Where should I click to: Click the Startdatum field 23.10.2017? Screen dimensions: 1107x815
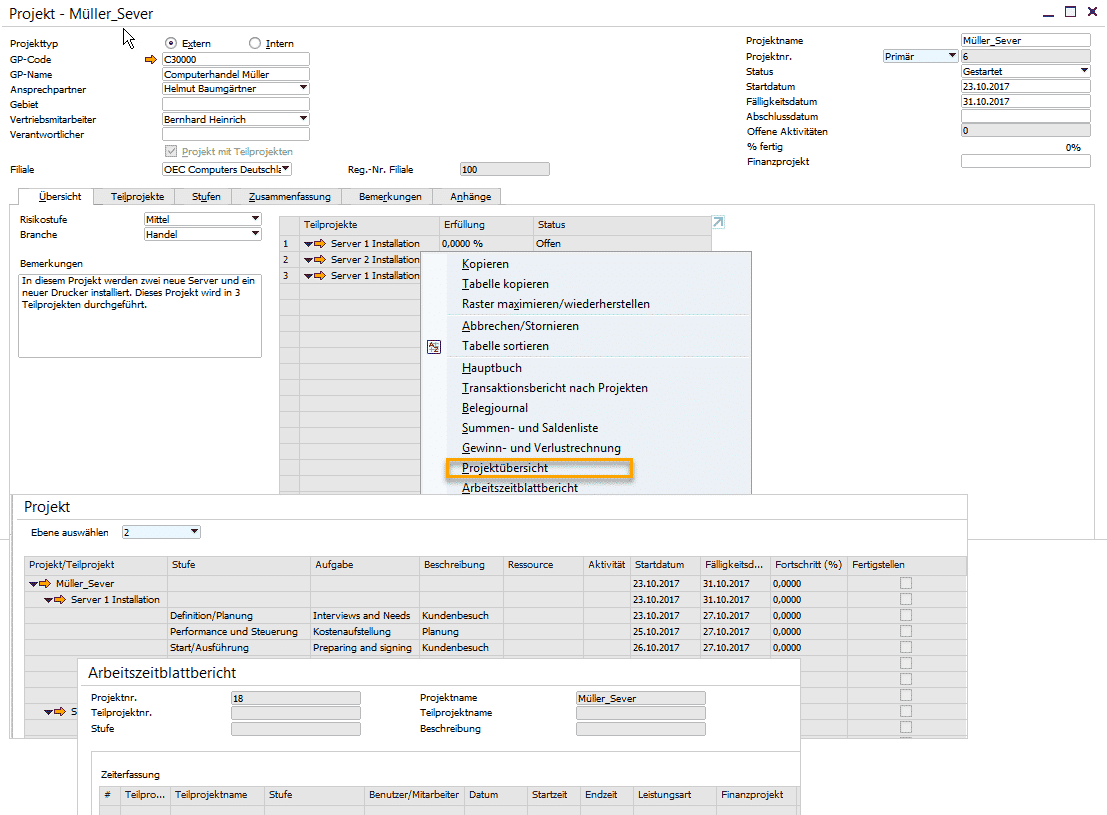coord(1025,86)
